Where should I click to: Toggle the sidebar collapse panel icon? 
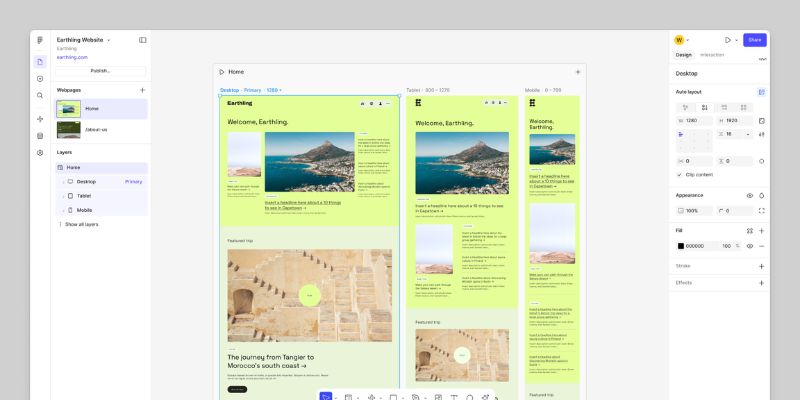pyautogui.click(x=142, y=40)
